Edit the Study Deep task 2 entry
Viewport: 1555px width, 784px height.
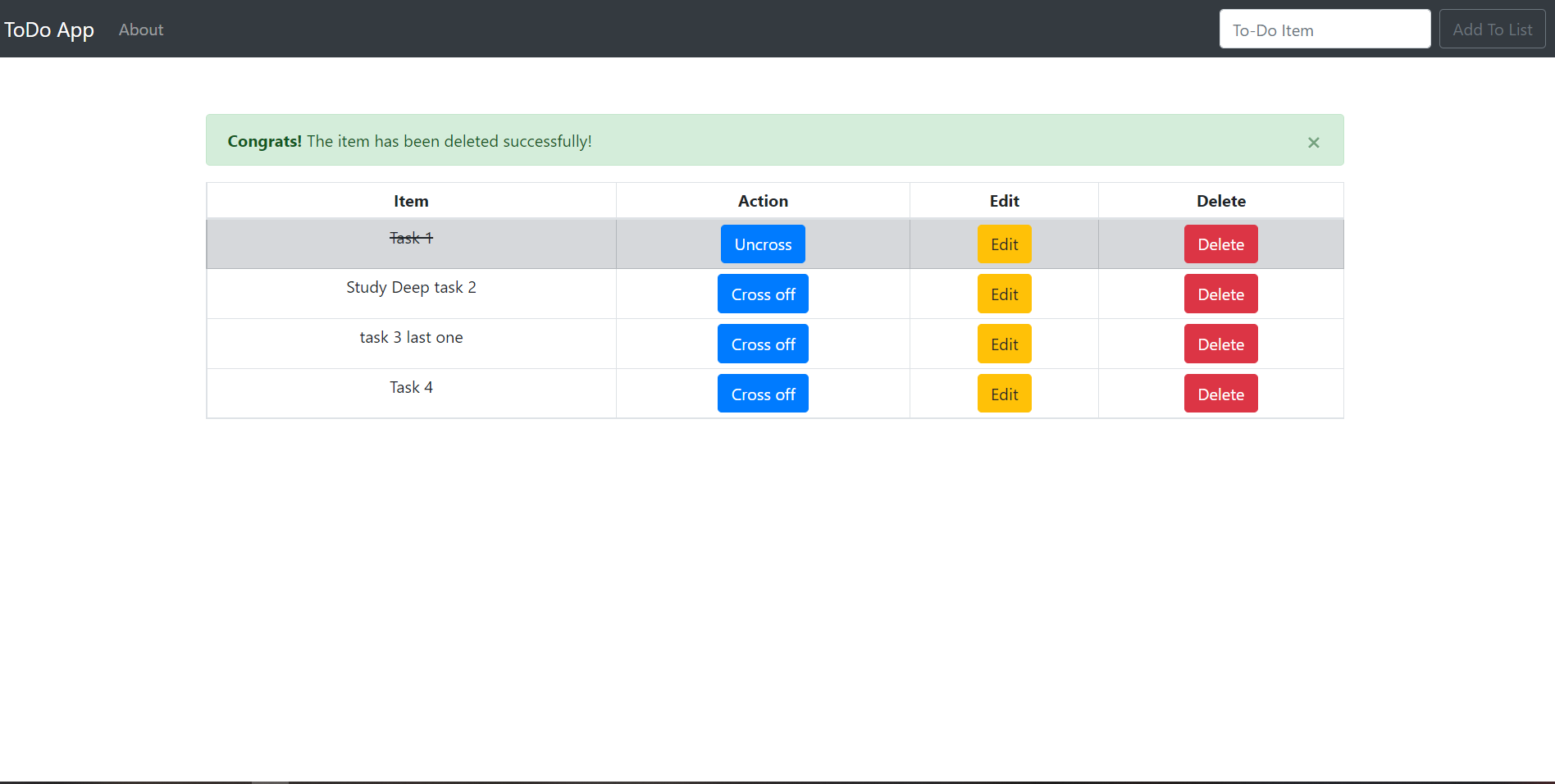1004,294
